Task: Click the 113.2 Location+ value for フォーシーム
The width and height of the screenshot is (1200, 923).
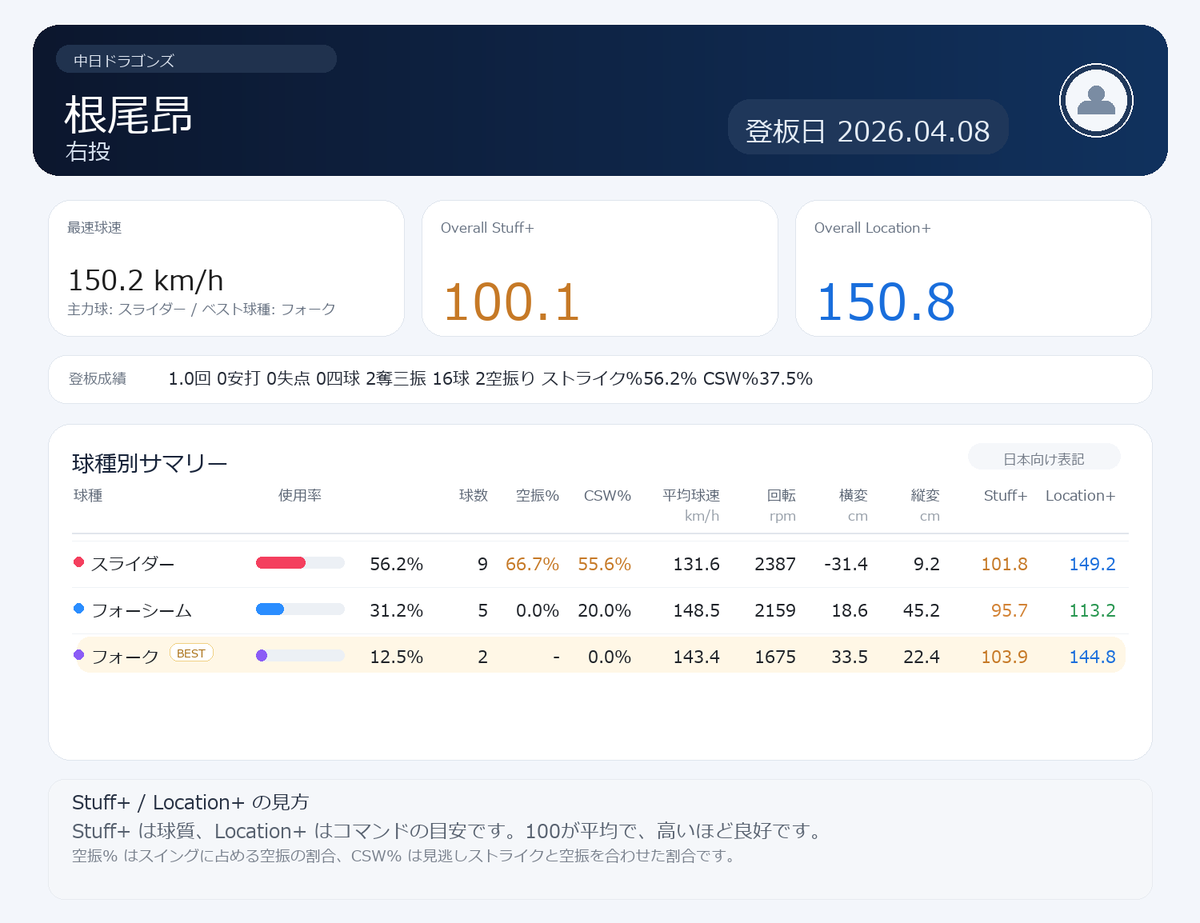Action: [1092, 610]
